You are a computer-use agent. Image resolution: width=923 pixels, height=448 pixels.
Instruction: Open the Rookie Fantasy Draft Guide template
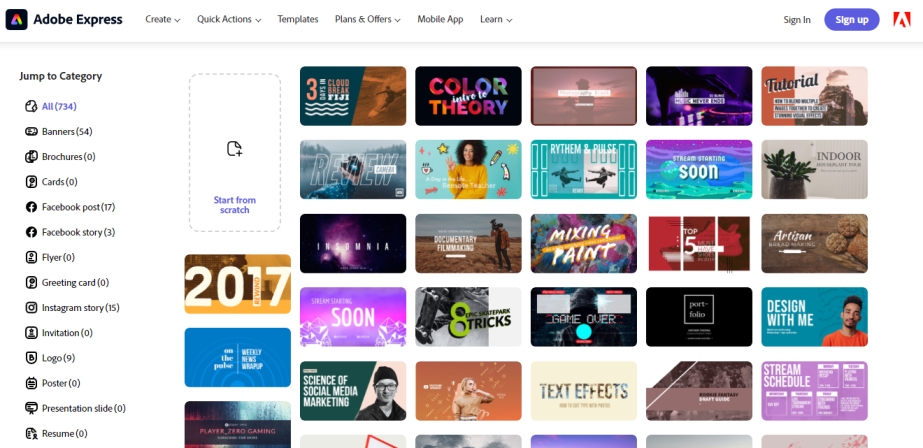pyautogui.click(x=699, y=391)
